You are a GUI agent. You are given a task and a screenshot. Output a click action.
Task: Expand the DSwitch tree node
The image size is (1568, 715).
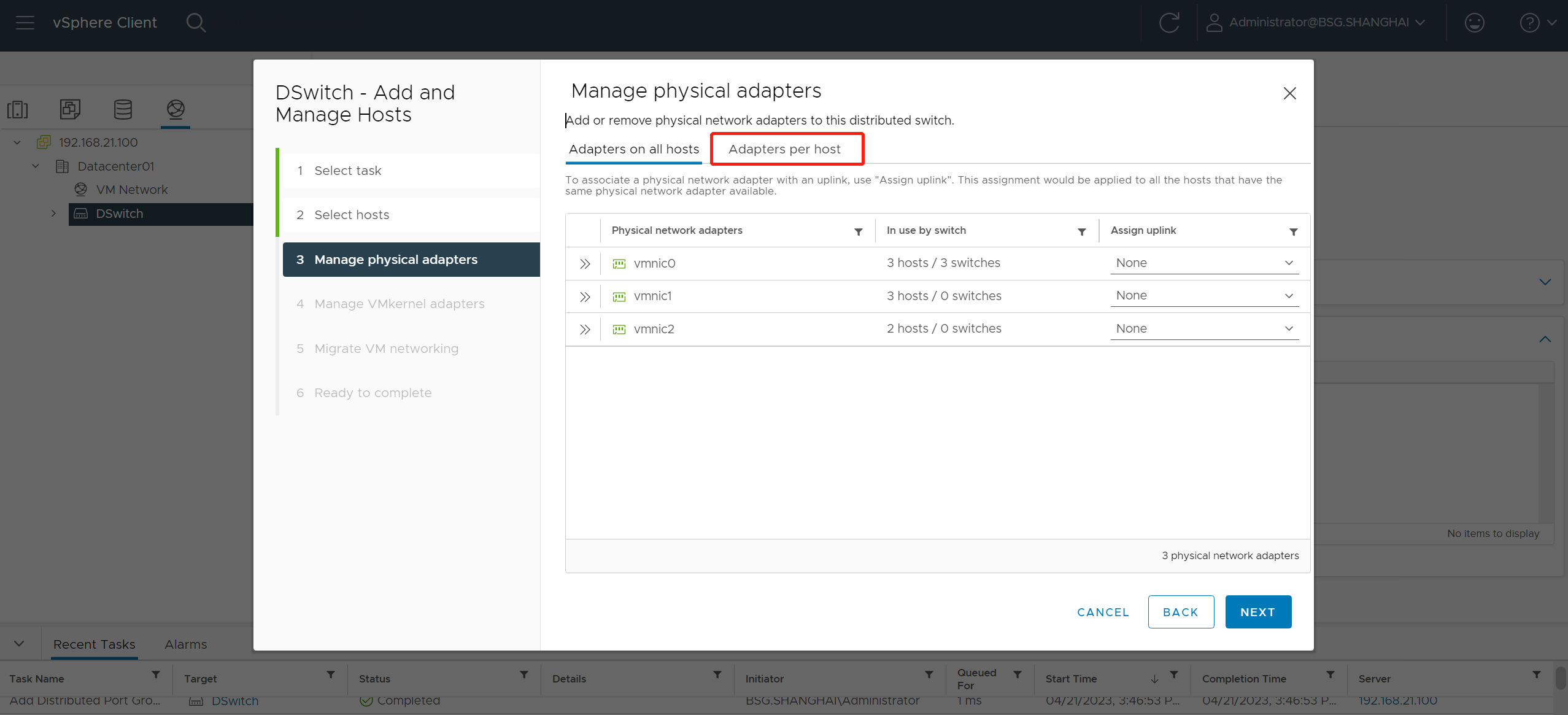(x=53, y=214)
